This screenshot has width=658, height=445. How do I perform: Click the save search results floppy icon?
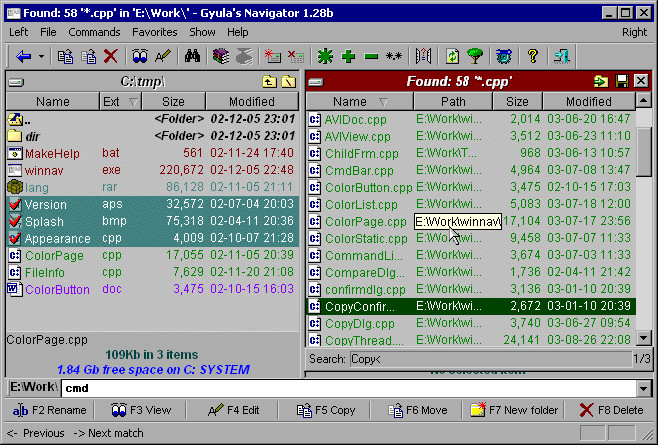(x=622, y=81)
